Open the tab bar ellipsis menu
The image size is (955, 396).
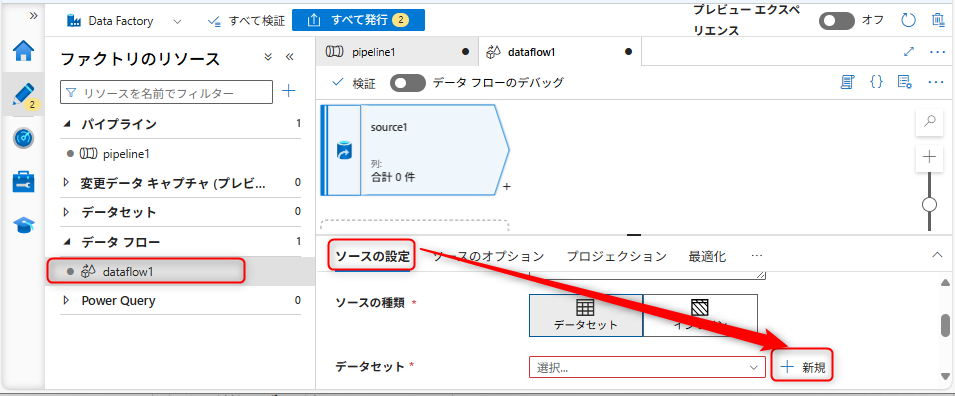click(x=937, y=52)
